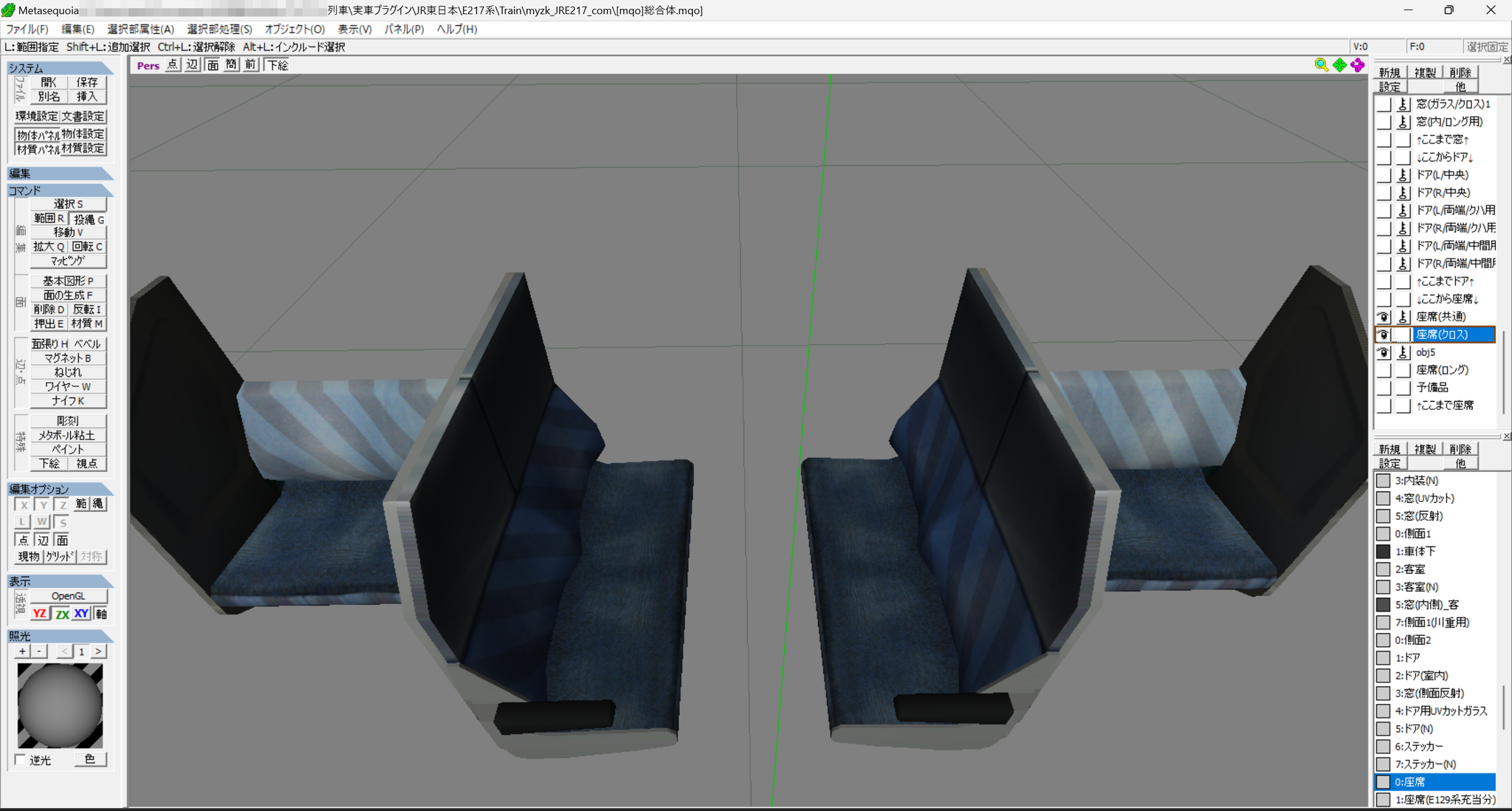Collapse the 編集オプション panel section
The width and height of the screenshot is (1512, 811).
click(x=60, y=489)
